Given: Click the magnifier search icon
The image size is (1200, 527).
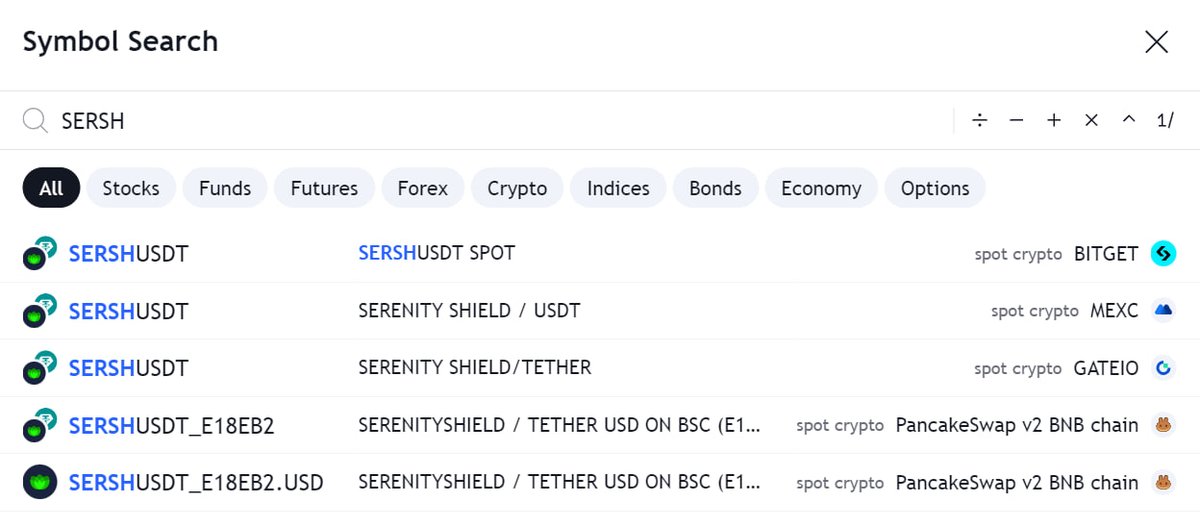Looking at the screenshot, I should pyautogui.click(x=35, y=121).
